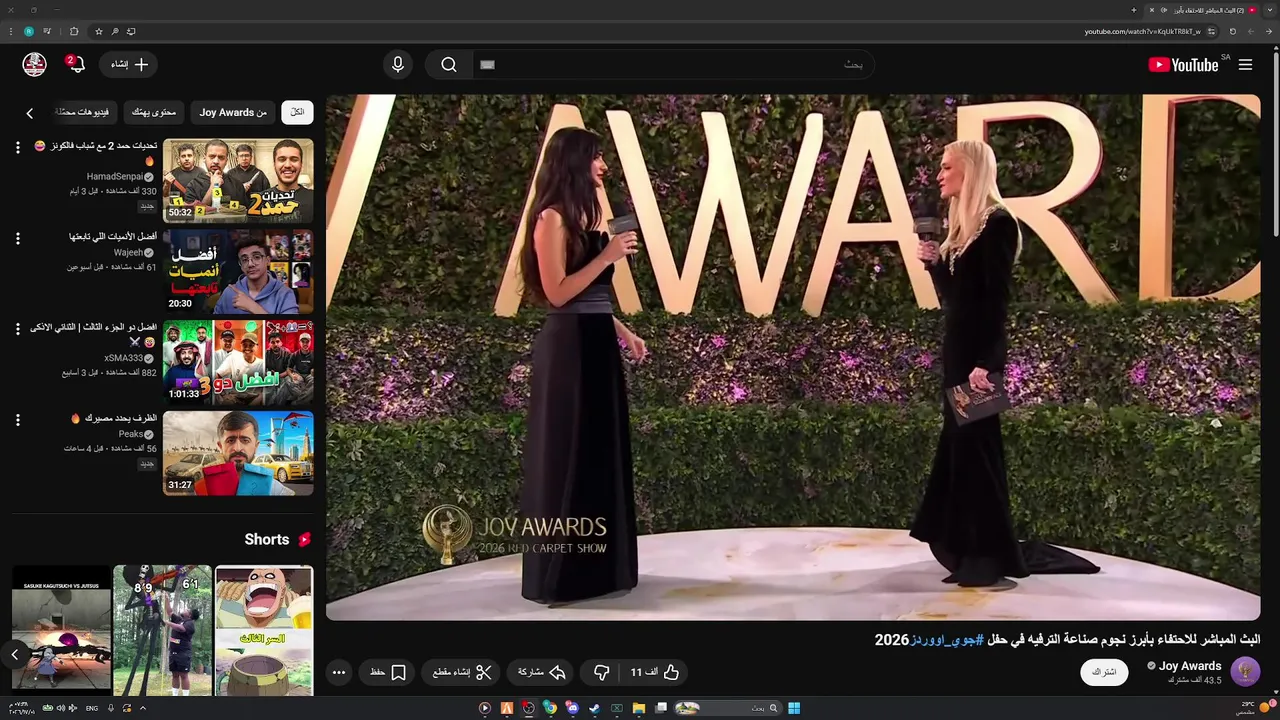Open the Joy Awards channel avatar

[1245, 672]
